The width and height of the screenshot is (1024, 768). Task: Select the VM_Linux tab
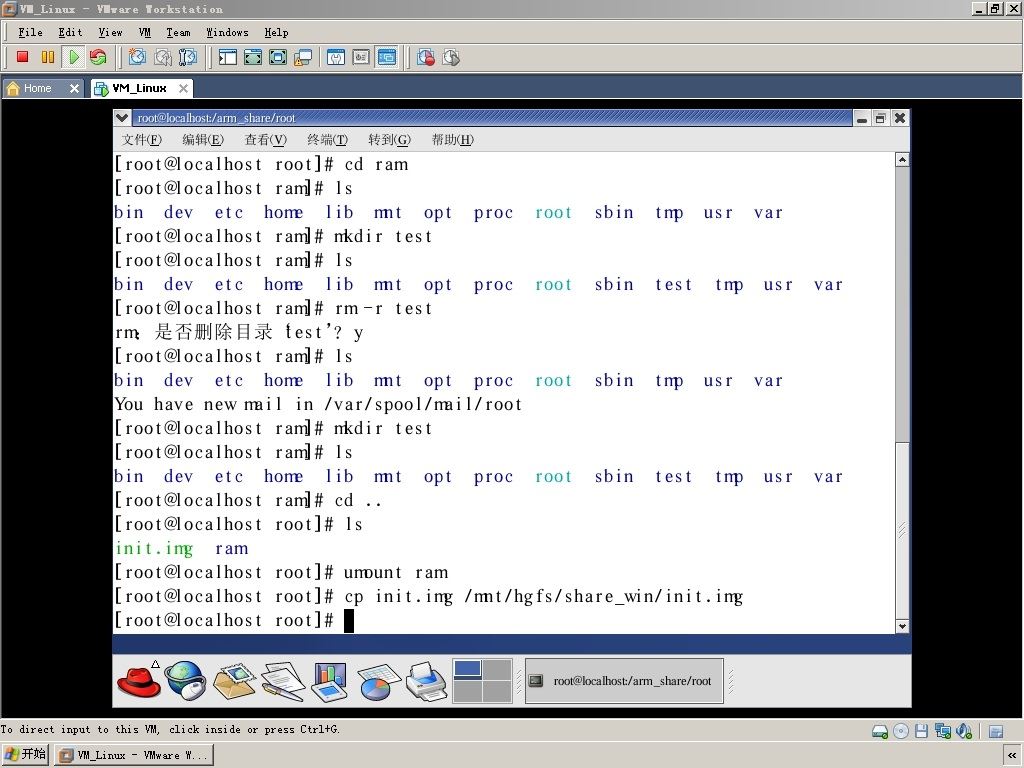click(x=139, y=88)
